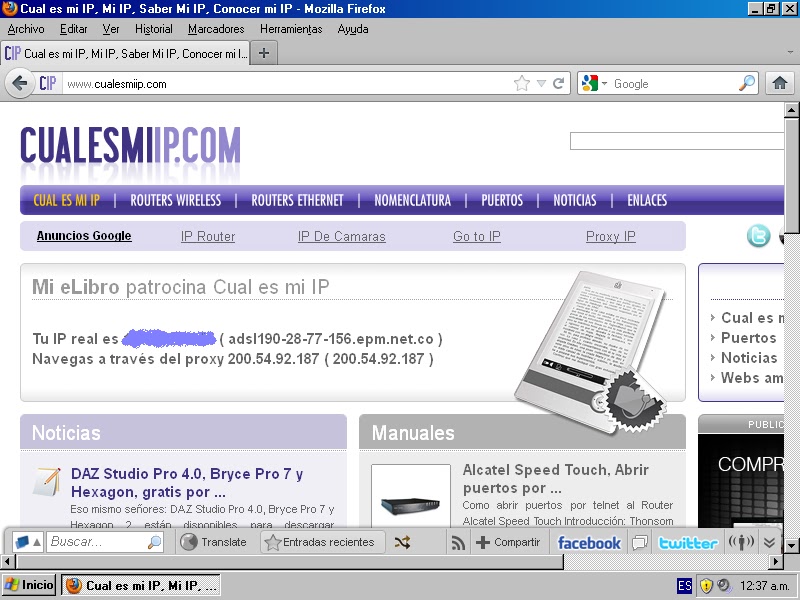
Task: Click the blue toolbar logo icon
Action: [x=22, y=542]
